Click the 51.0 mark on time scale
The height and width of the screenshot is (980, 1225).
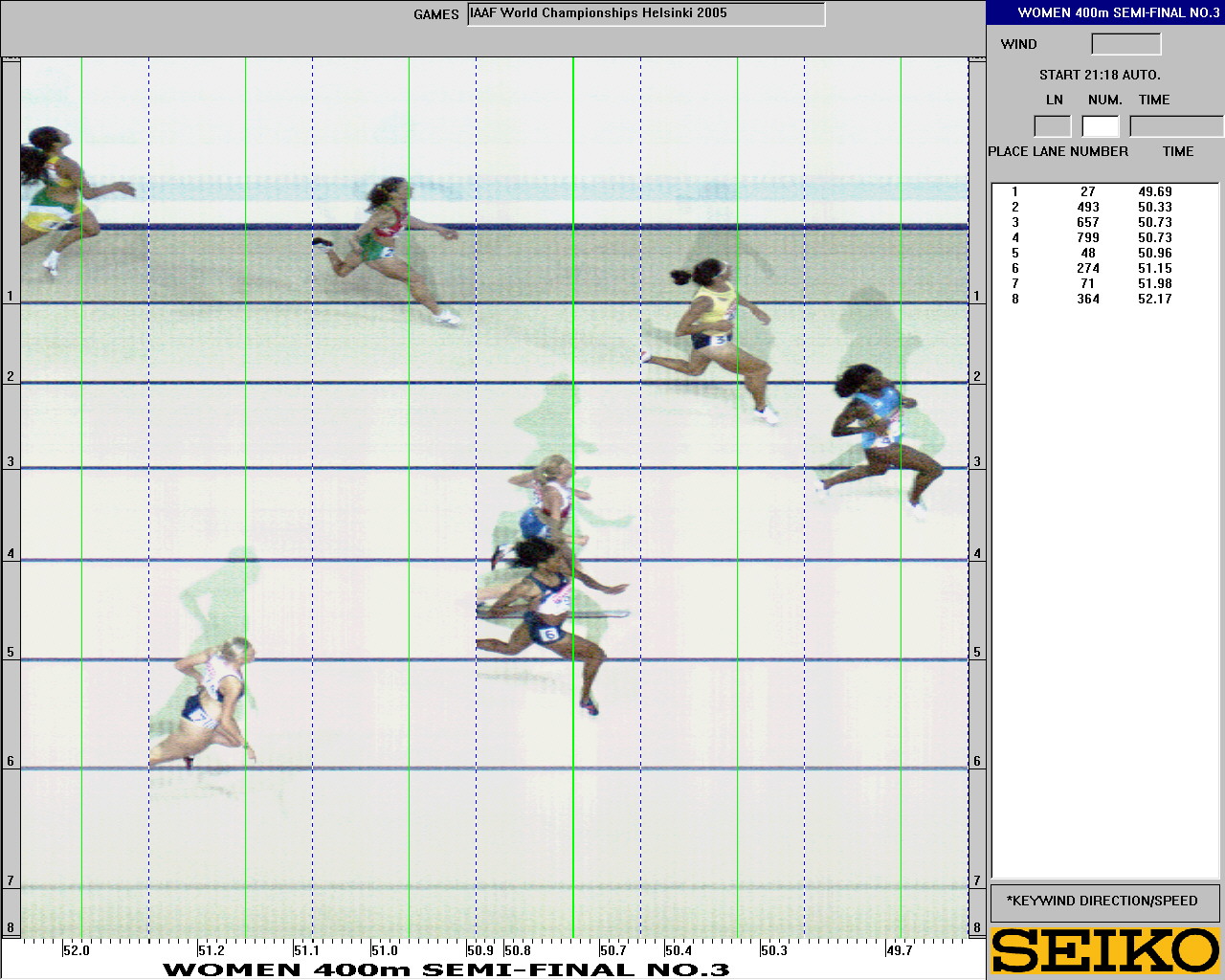(384, 950)
